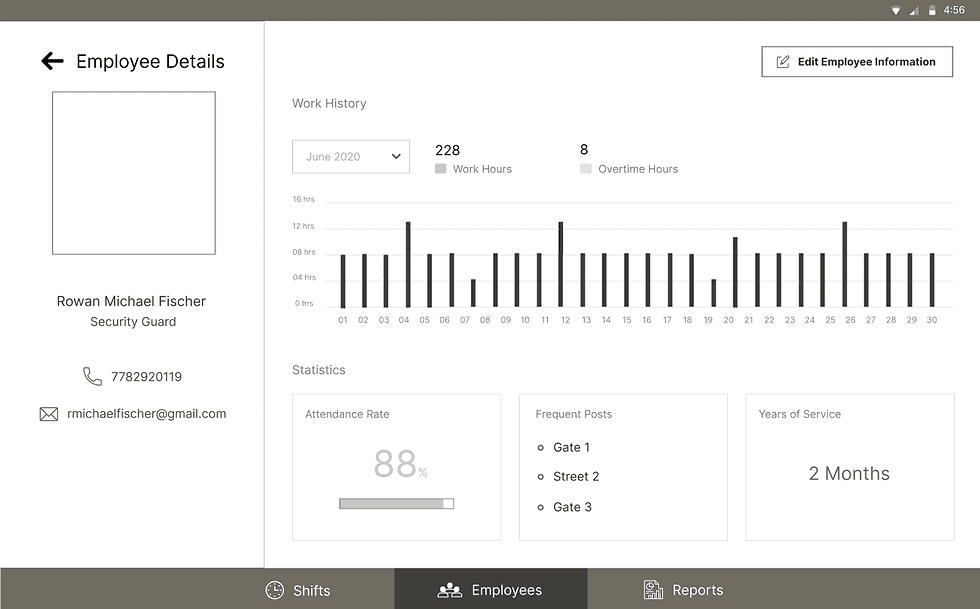
Task: Click the name Rowan Michael Fischer
Action: [131, 301]
